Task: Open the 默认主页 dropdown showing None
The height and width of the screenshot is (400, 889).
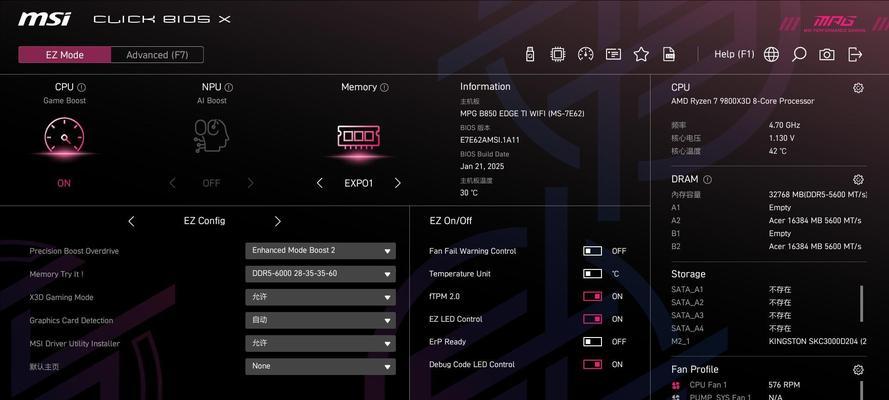Action: point(320,366)
